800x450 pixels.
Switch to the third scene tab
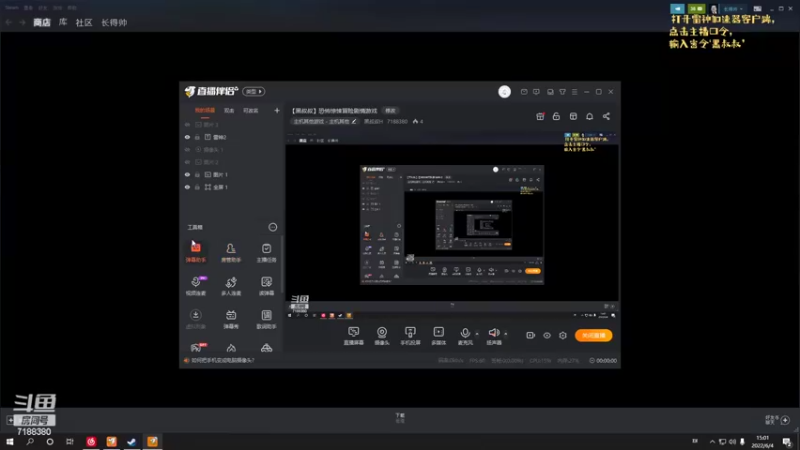pos(251,111)
